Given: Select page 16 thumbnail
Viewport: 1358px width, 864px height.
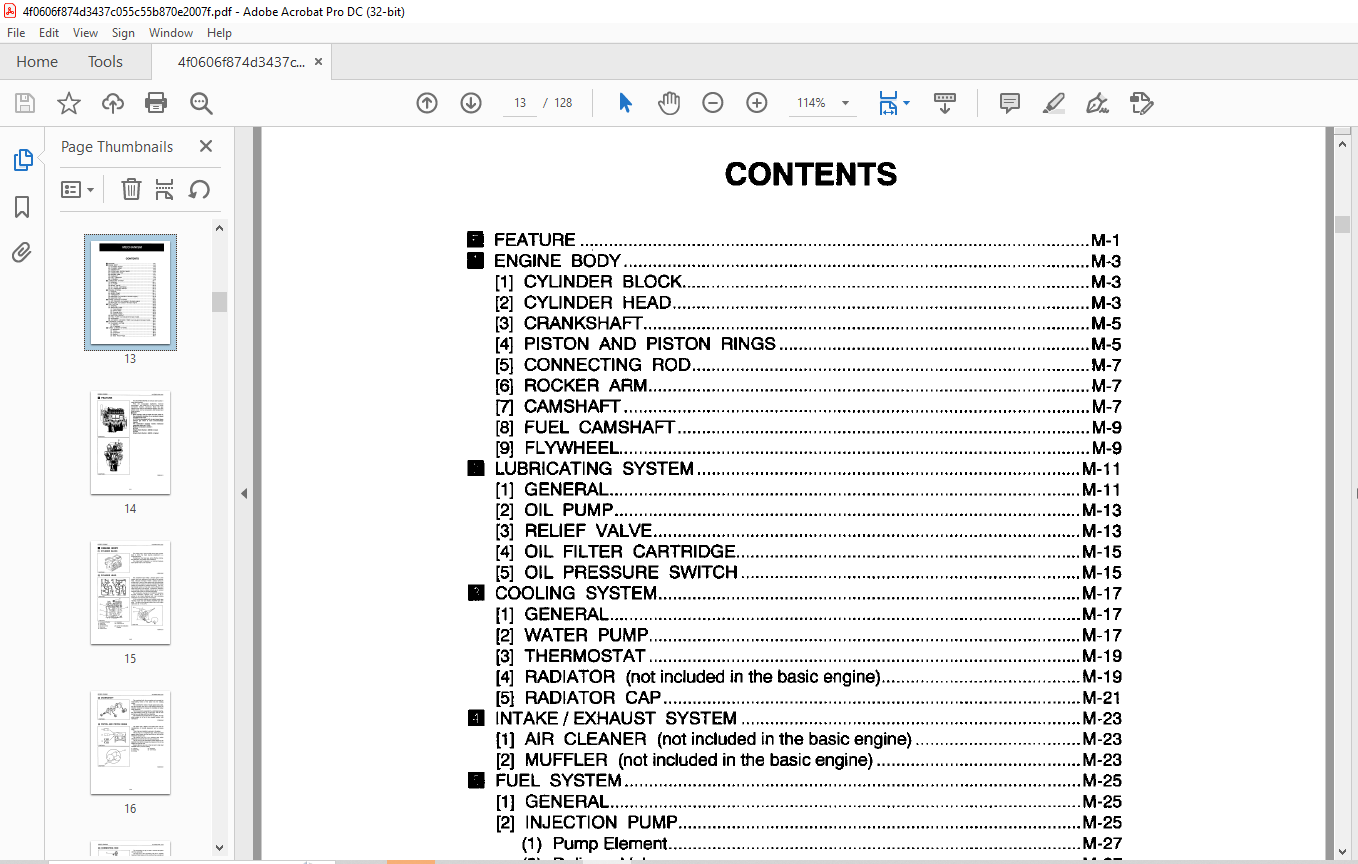Looking at the screenshot, I should (x=130, y=742).
